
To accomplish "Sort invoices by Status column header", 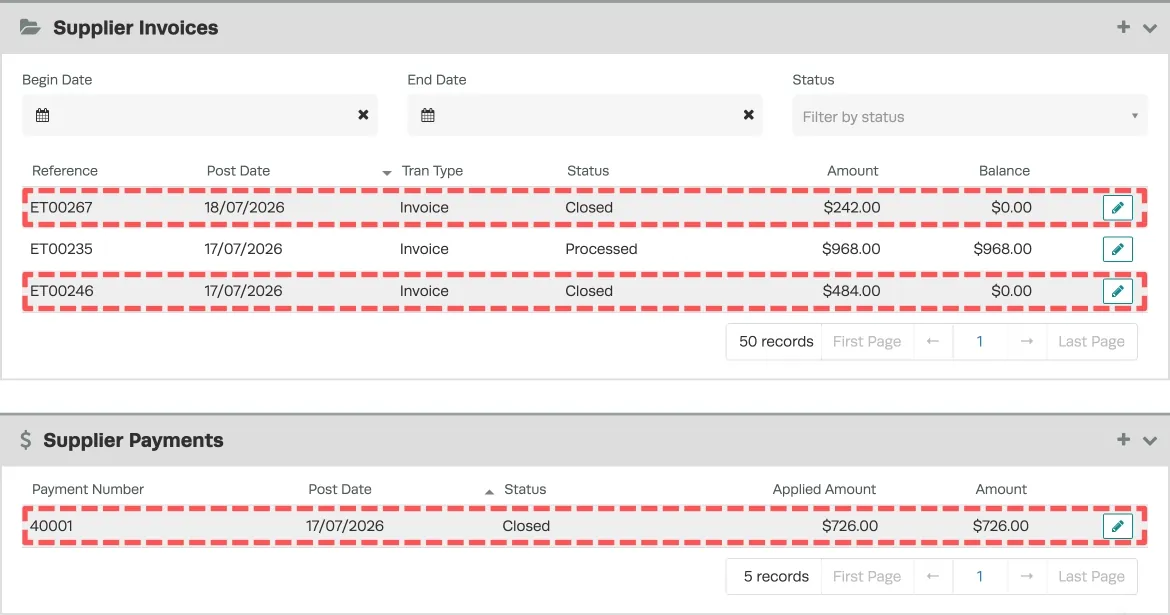I will (588, 171).
